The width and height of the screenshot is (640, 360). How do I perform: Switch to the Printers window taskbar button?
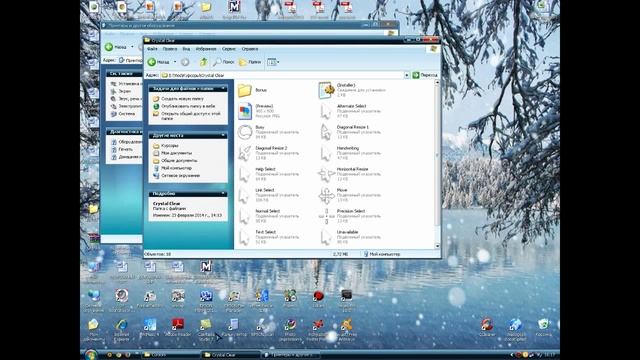[290, 355]
